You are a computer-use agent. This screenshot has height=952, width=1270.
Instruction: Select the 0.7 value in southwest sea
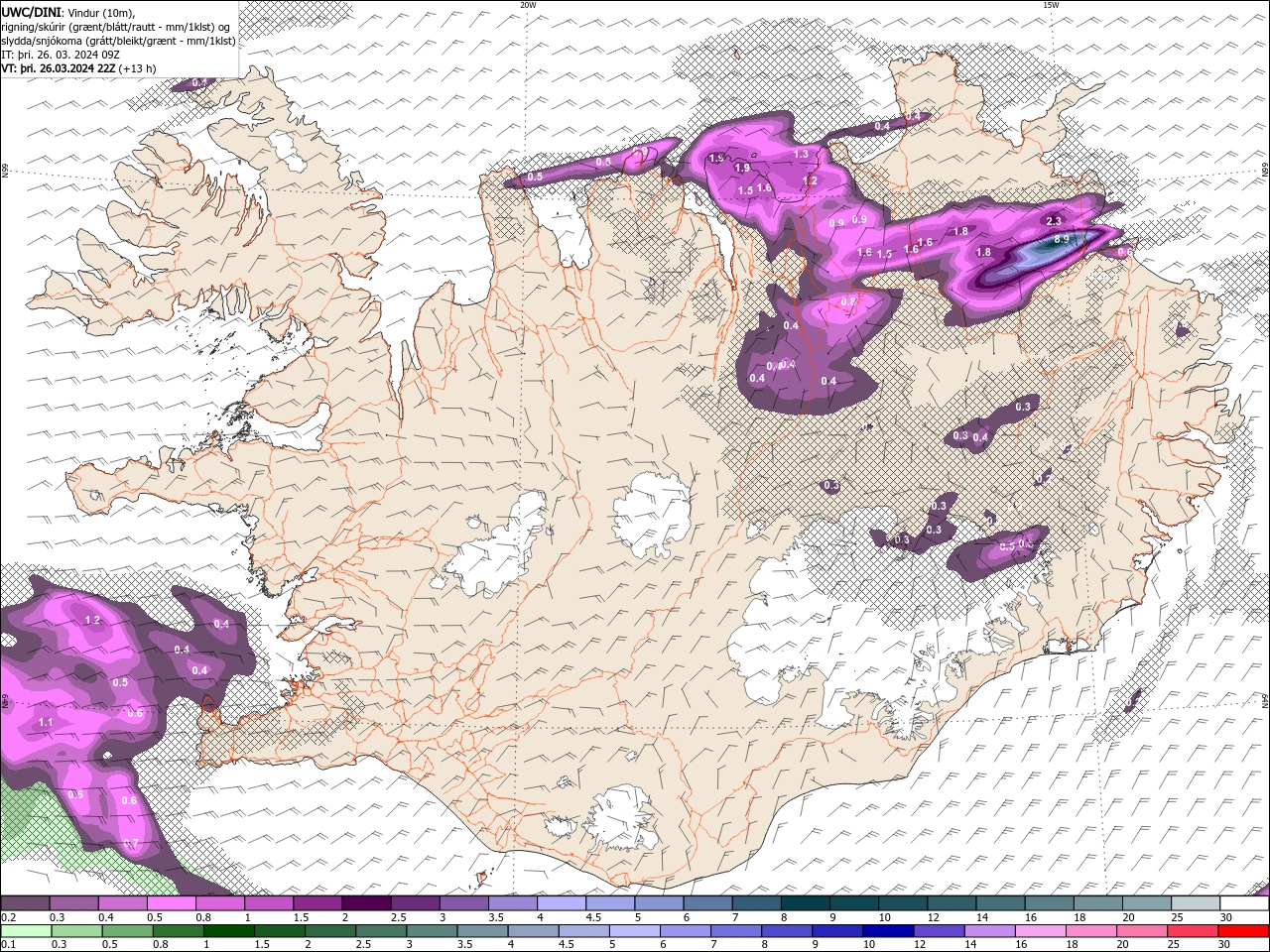coord(131,844)
